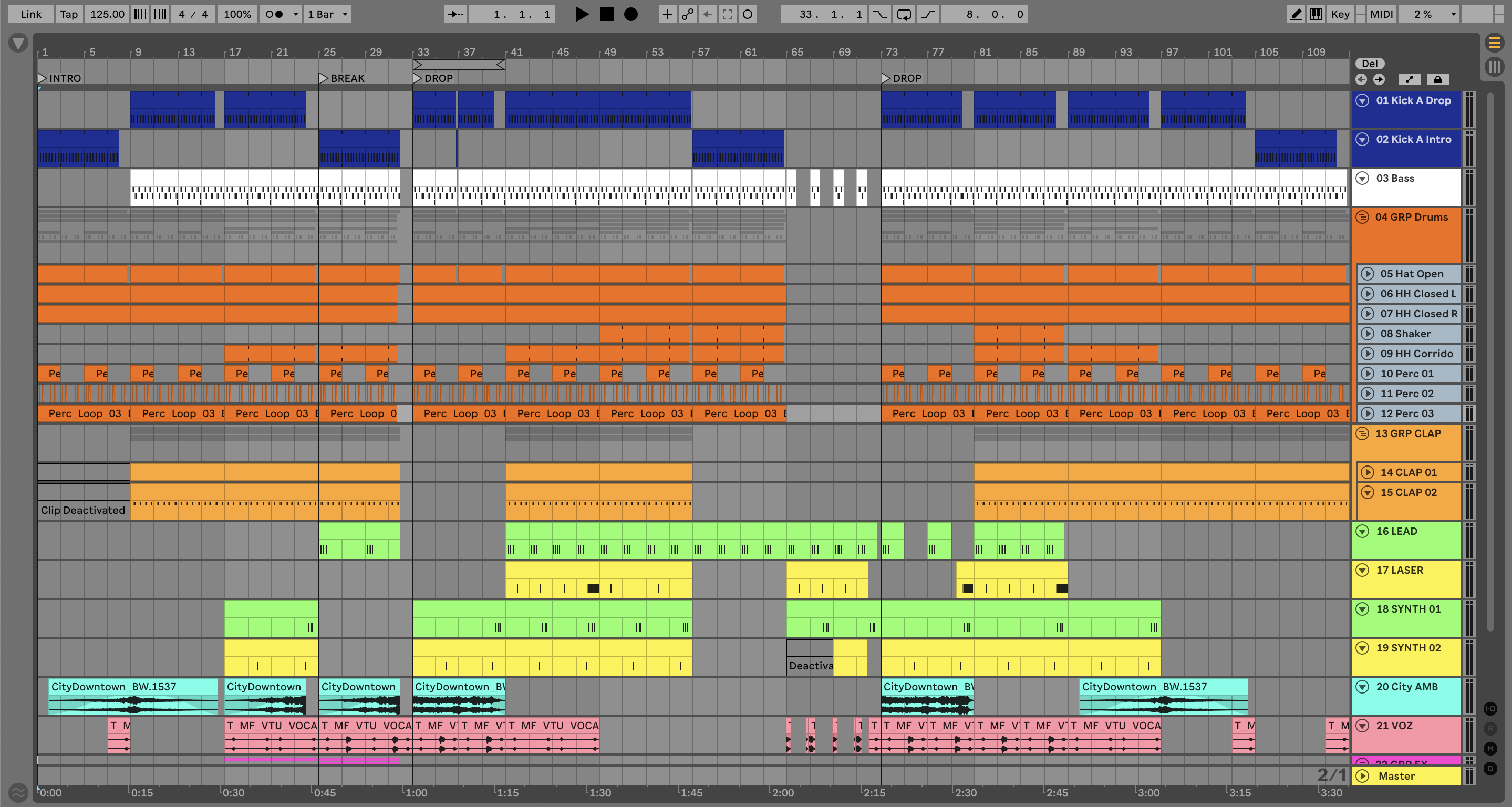Image resolution: width=1512 pixels, height=807 pixels.
Task: Toggle the Lock Envelopes padlock icon
Action: [x=1437, y=79]
